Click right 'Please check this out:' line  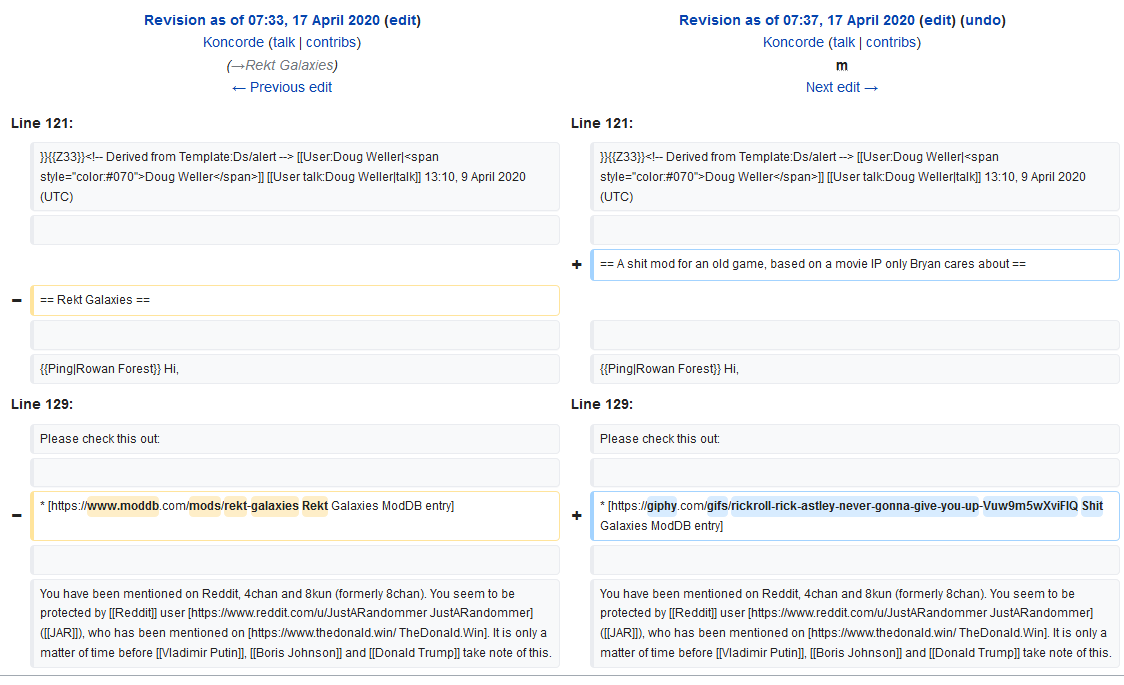pos(854,439)
